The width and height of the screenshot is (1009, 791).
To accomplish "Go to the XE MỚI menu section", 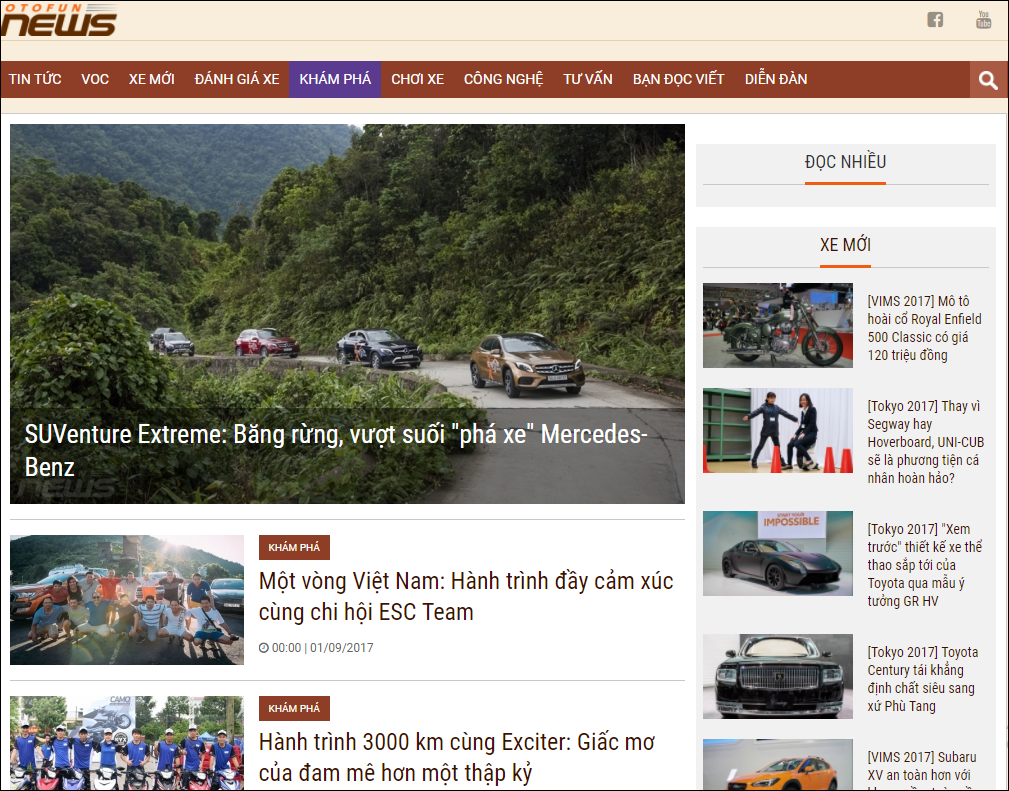I will click(x=152, y=79).
